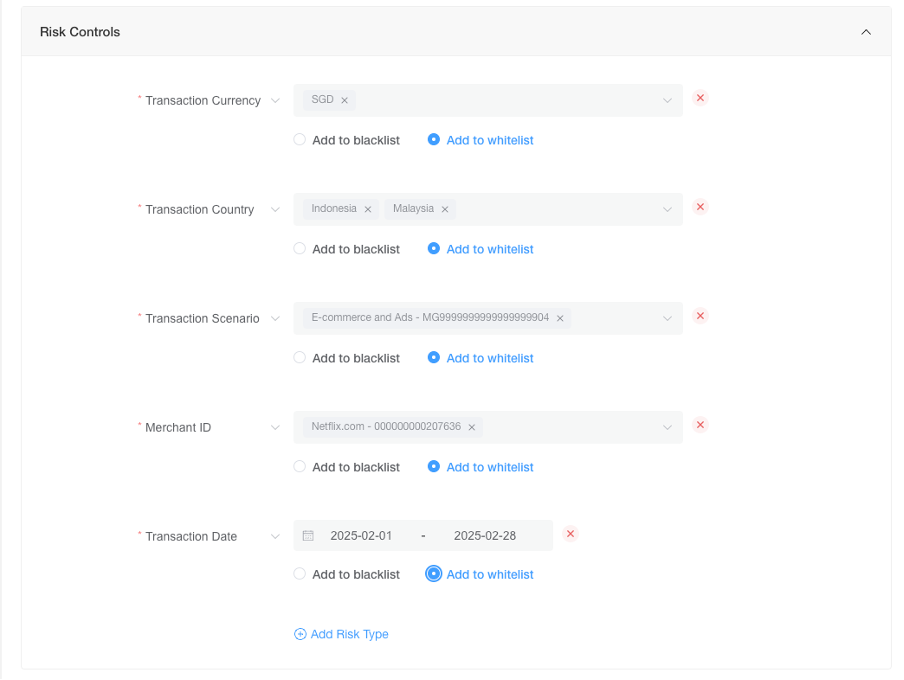Delete the Transaction Country risk row
This screenshot has width=904, height=680.
(x=700, y=207)
